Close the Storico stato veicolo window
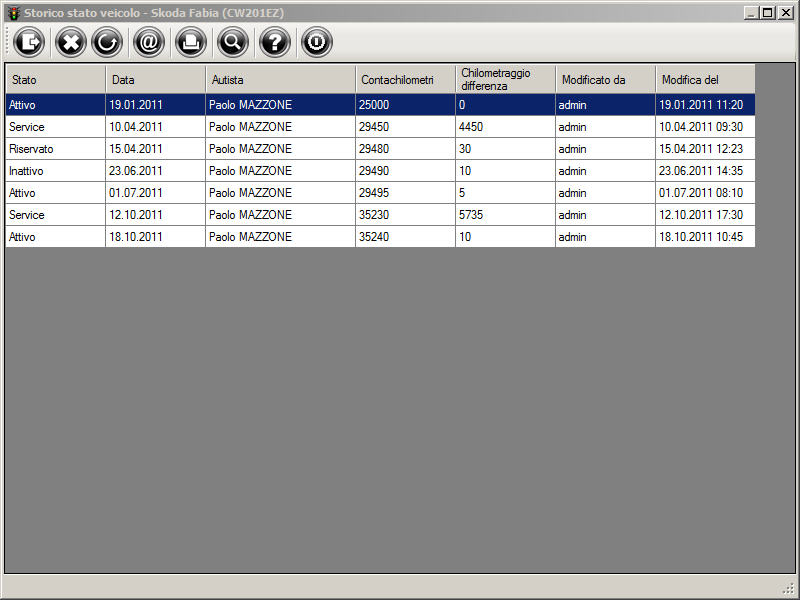800x600 pixels. coord(786,13)
